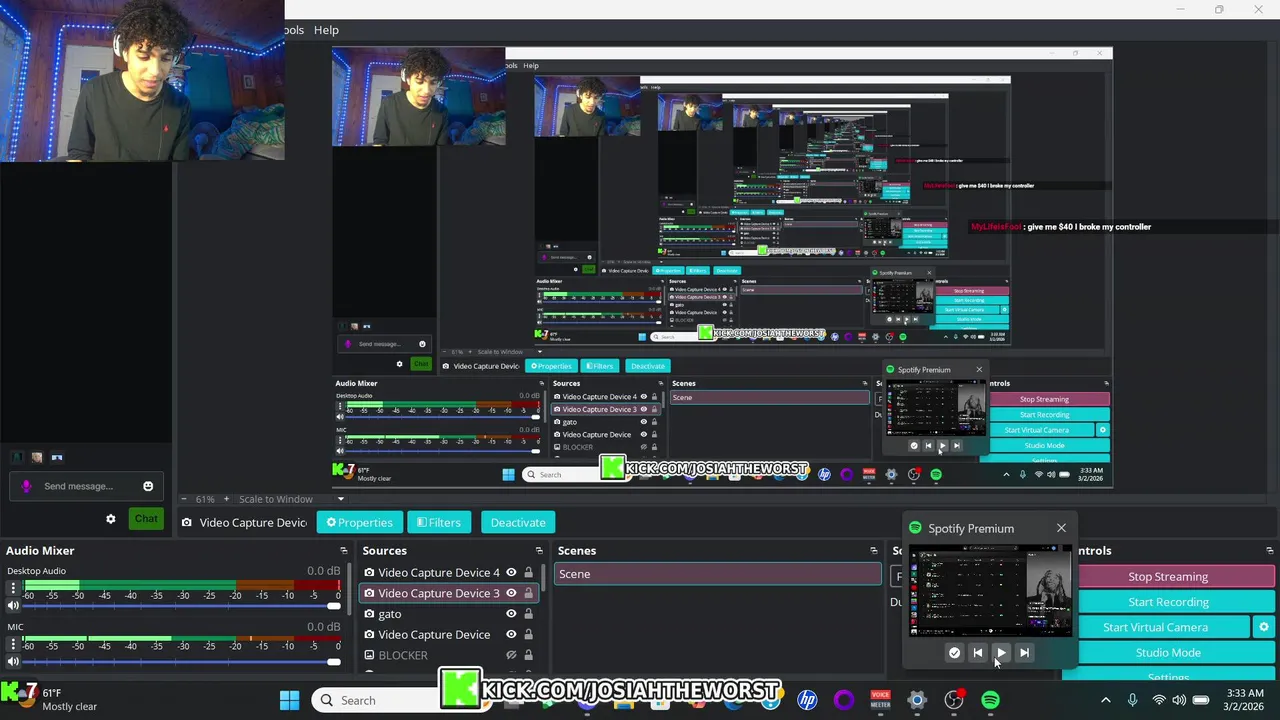Open MIC three-dot options menu
Screen dimensions: 1280x720
coord(13,645)
